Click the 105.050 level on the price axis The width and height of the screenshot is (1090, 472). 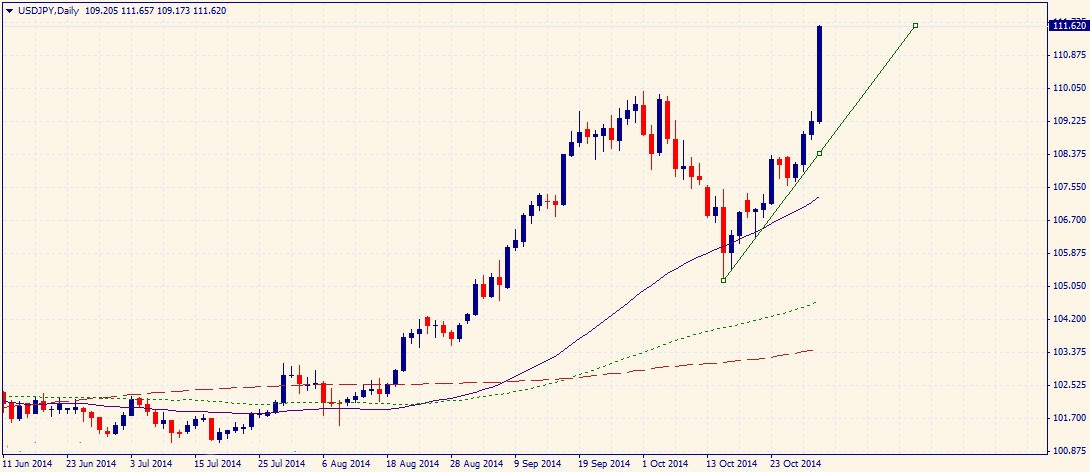(1068, 286)
